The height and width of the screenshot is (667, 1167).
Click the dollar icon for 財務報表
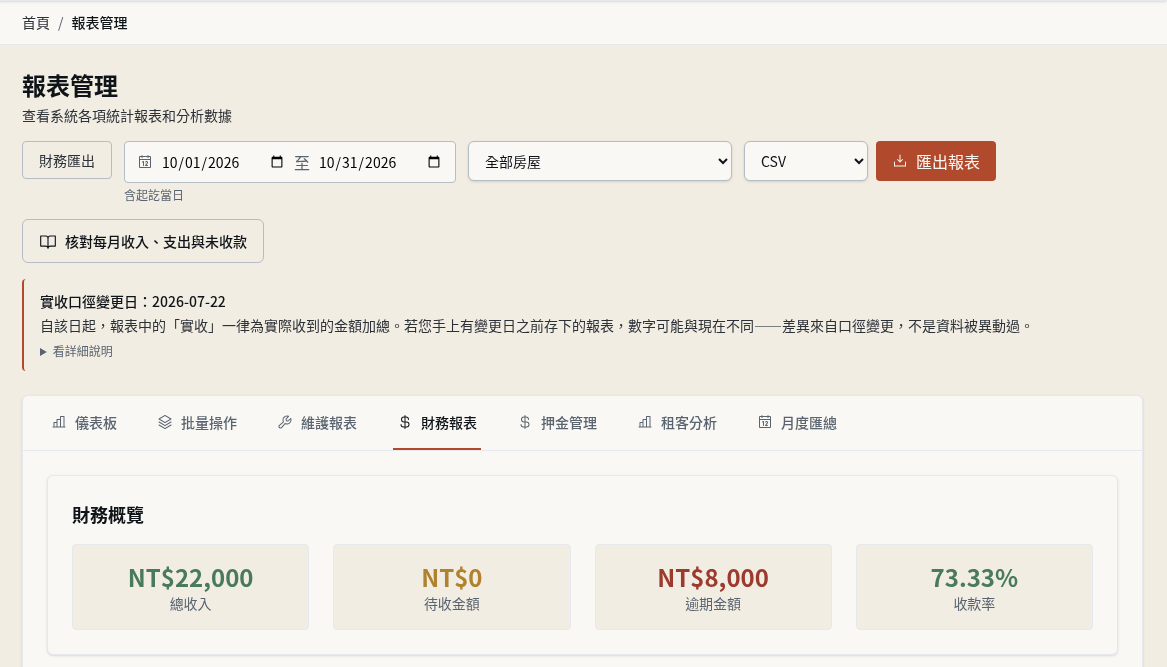click(405, 423)
